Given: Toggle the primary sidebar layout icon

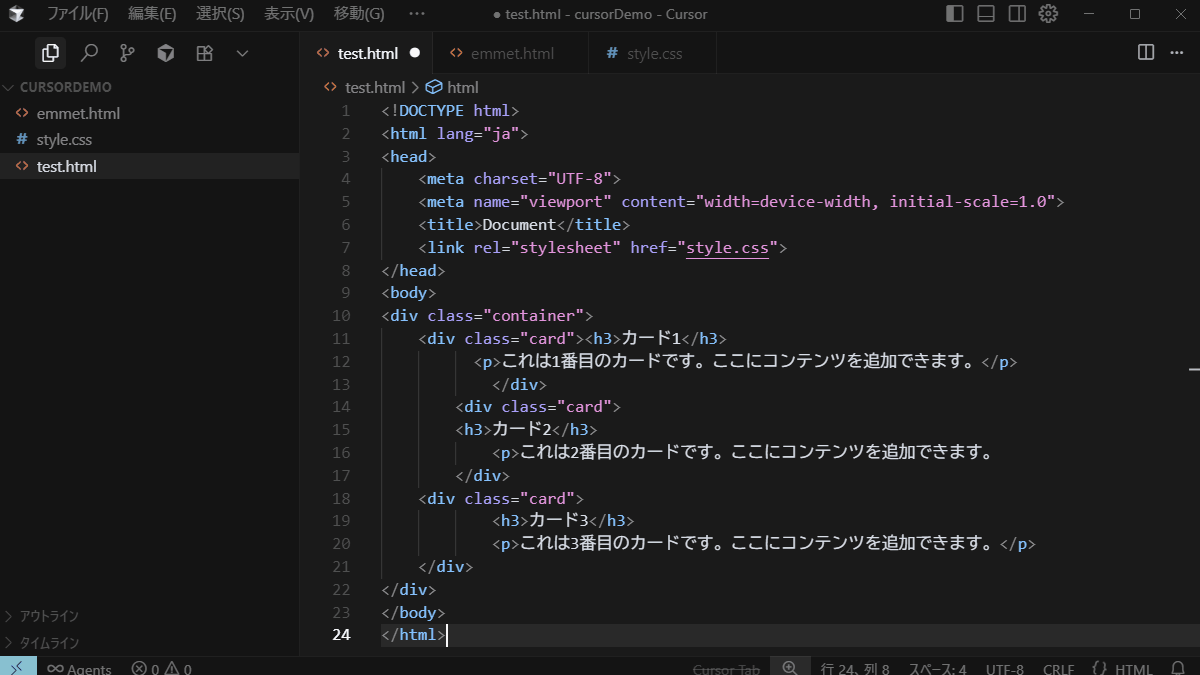Looking at the screenshot, I should pos(955,14).
